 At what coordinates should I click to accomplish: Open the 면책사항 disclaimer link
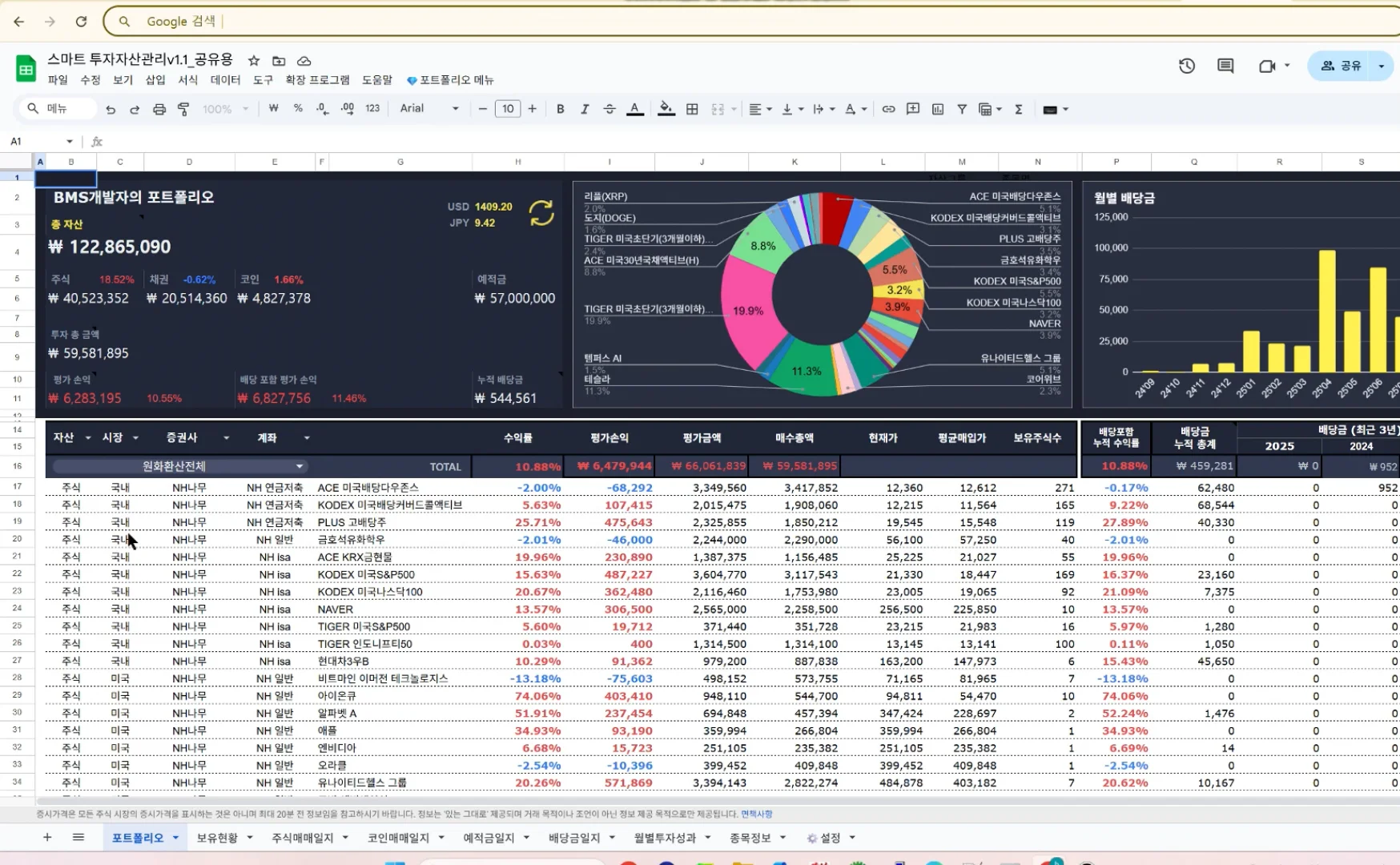coord(756,815)
